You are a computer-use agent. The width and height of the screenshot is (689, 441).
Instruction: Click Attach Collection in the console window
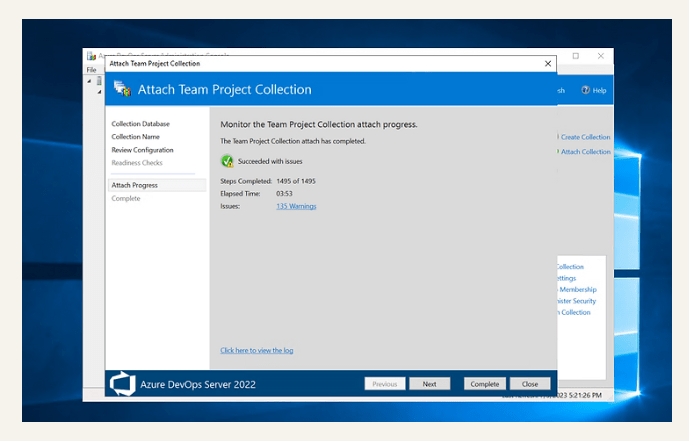click(x=586, y=152)
